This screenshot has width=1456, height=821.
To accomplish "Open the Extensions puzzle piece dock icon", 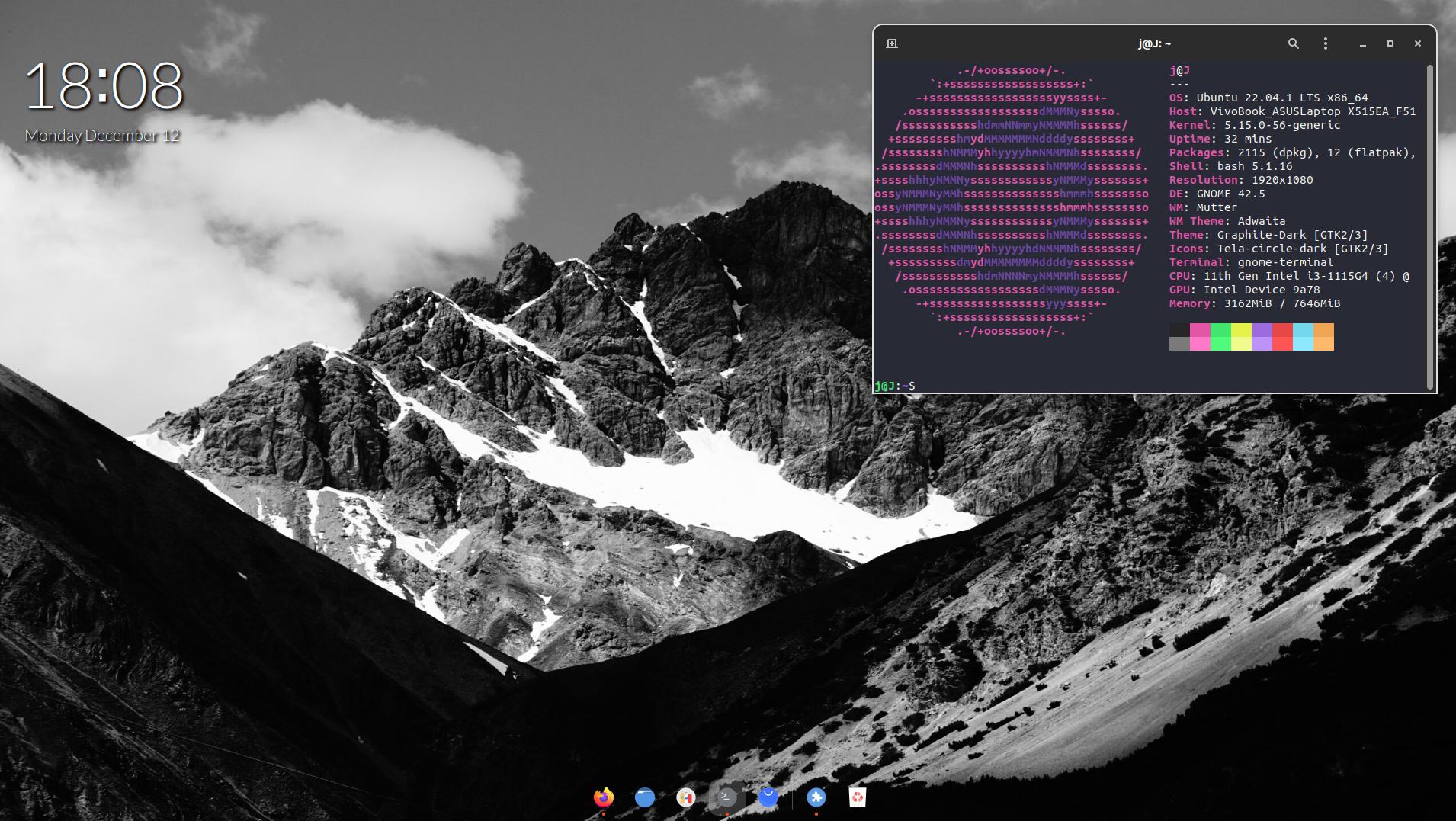I will pos(816,797).
